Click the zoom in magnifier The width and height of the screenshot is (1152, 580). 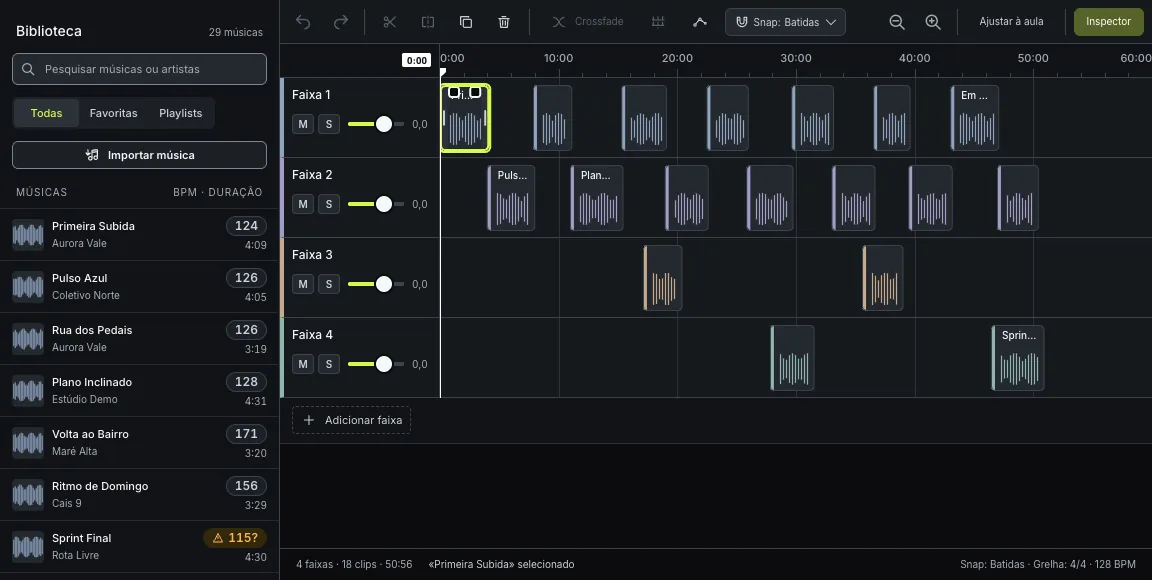click(933, 22)
